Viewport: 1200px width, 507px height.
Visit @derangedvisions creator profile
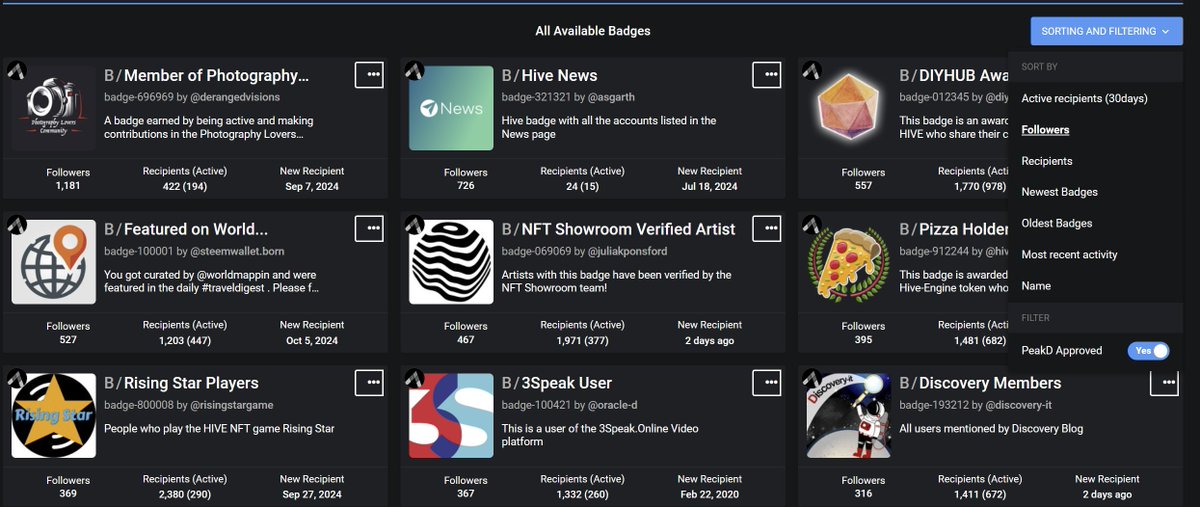click(x=235, y=97)
